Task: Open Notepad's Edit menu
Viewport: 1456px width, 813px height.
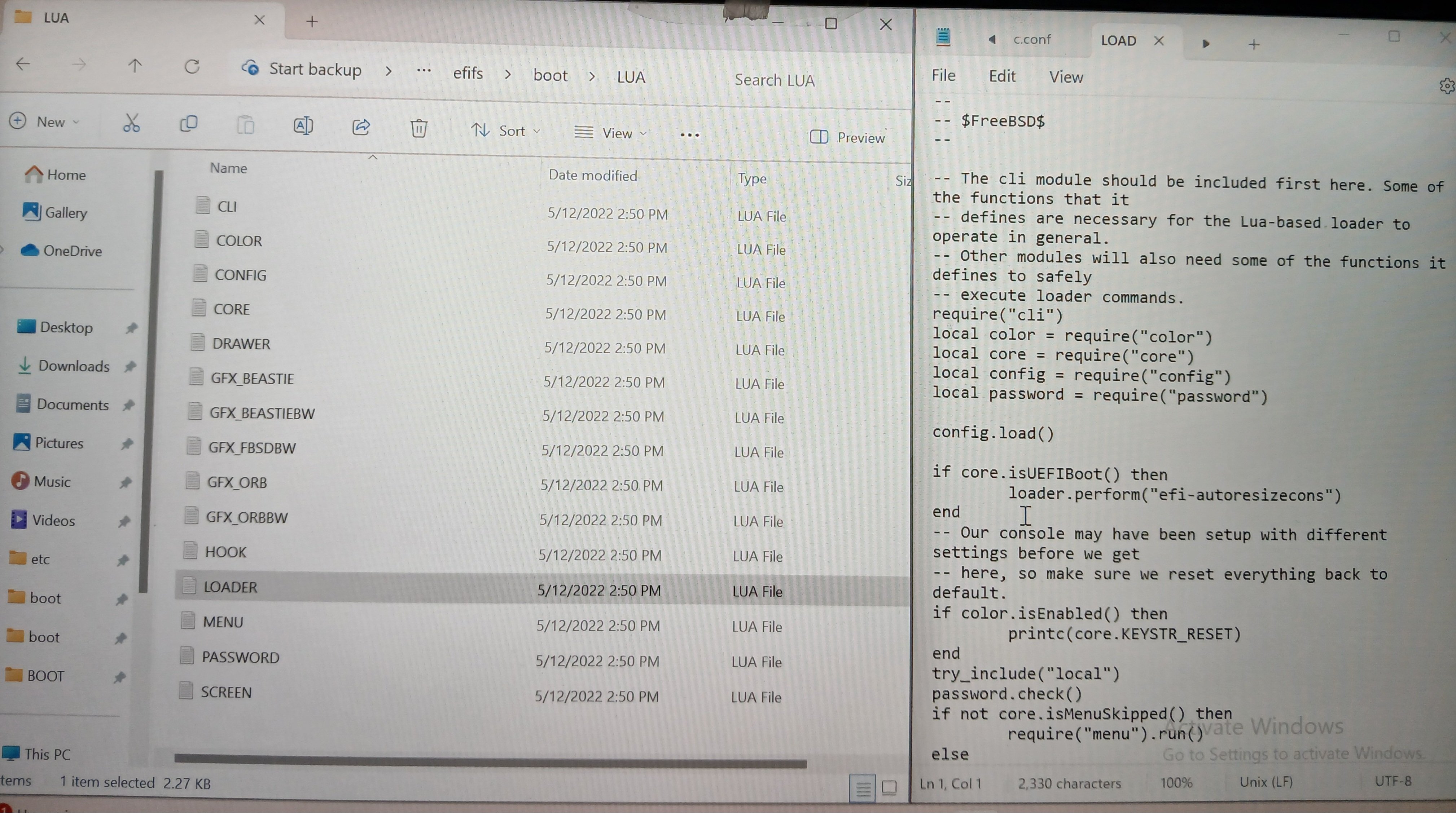Action: [x=1001, y=76]
